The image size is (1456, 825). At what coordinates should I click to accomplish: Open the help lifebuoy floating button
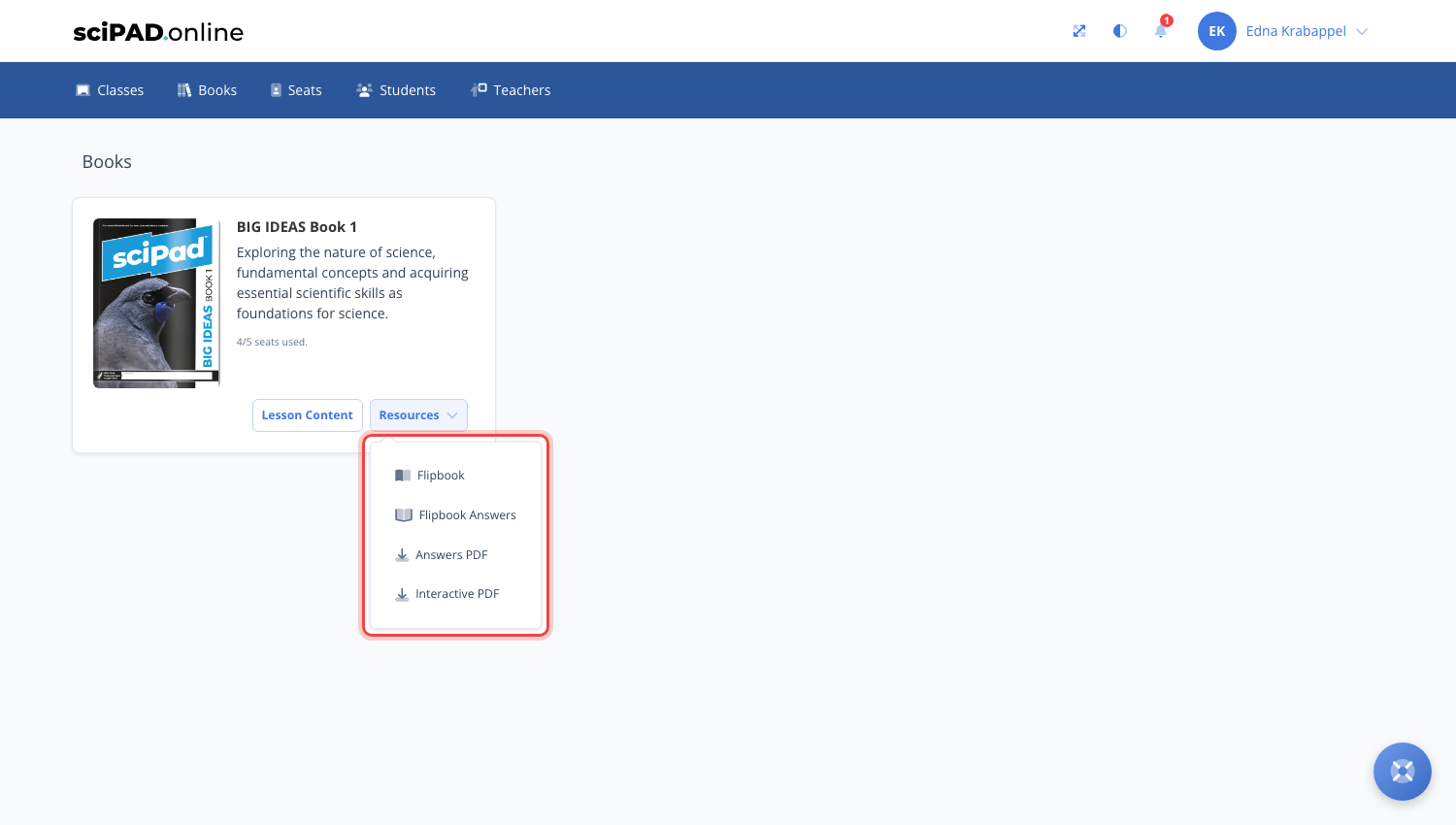pos(1403,772)
